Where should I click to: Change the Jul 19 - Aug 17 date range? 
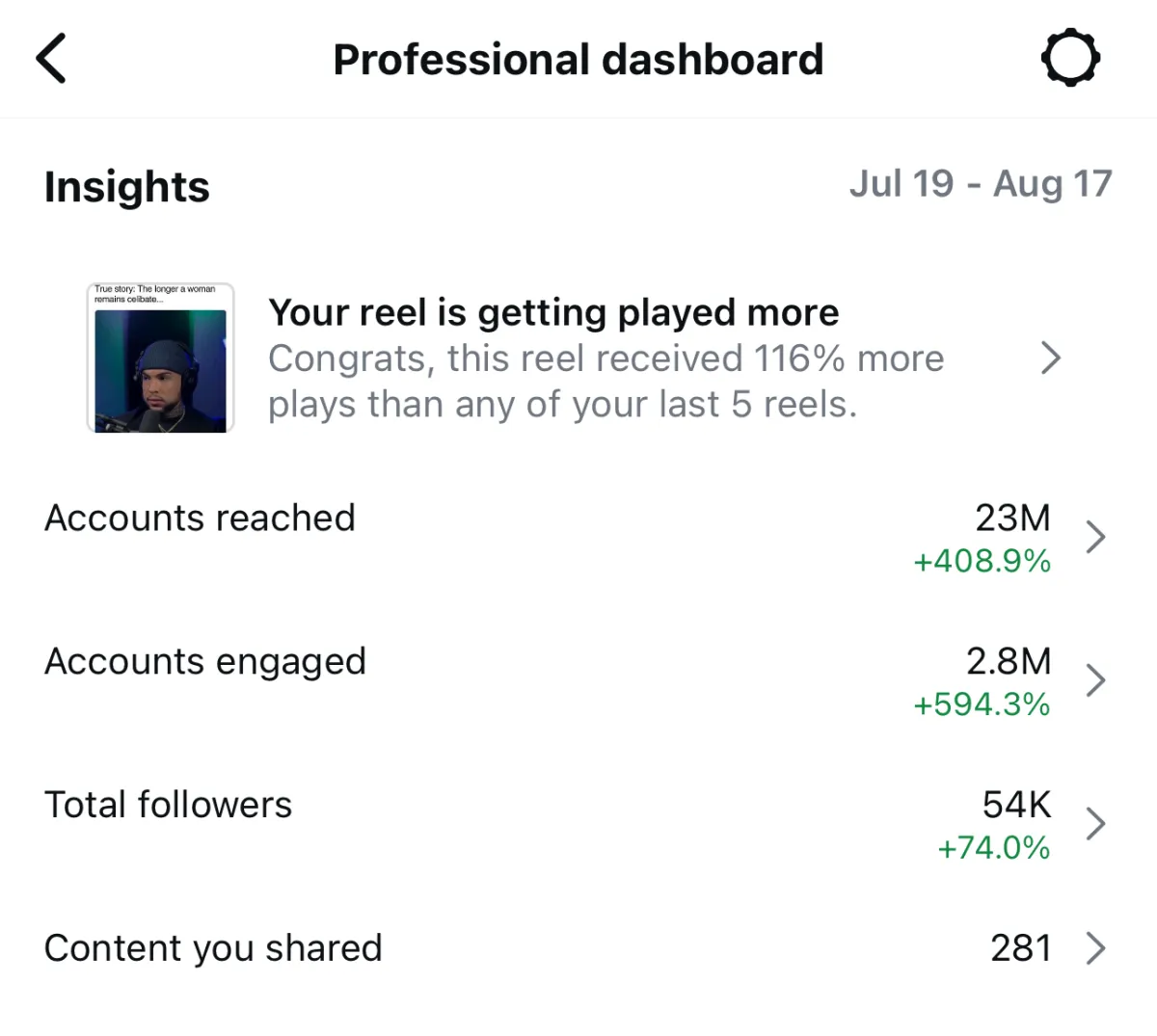[x=981, y=183]
